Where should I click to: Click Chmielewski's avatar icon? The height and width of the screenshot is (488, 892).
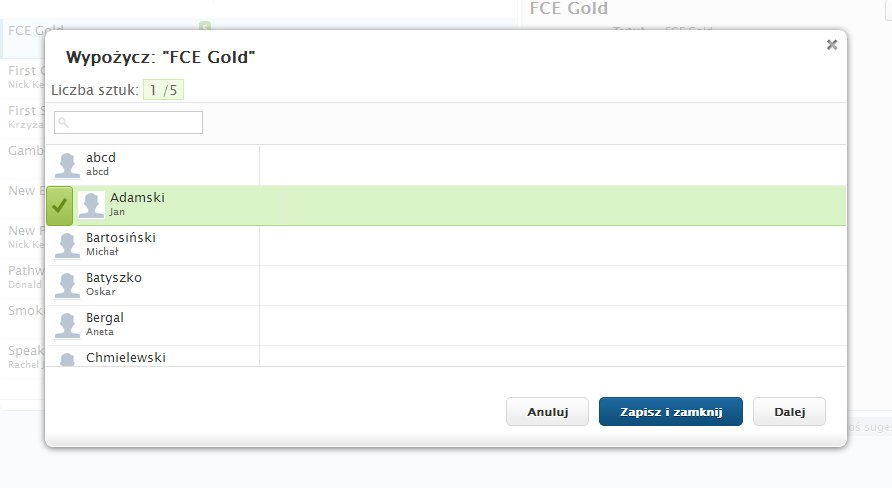coord(67,359)
